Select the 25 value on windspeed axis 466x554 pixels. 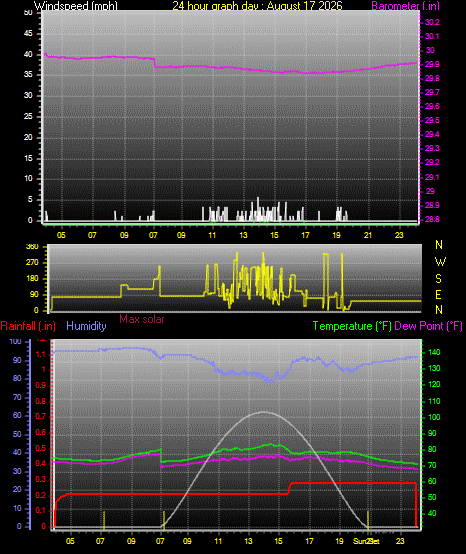[28, 116]
